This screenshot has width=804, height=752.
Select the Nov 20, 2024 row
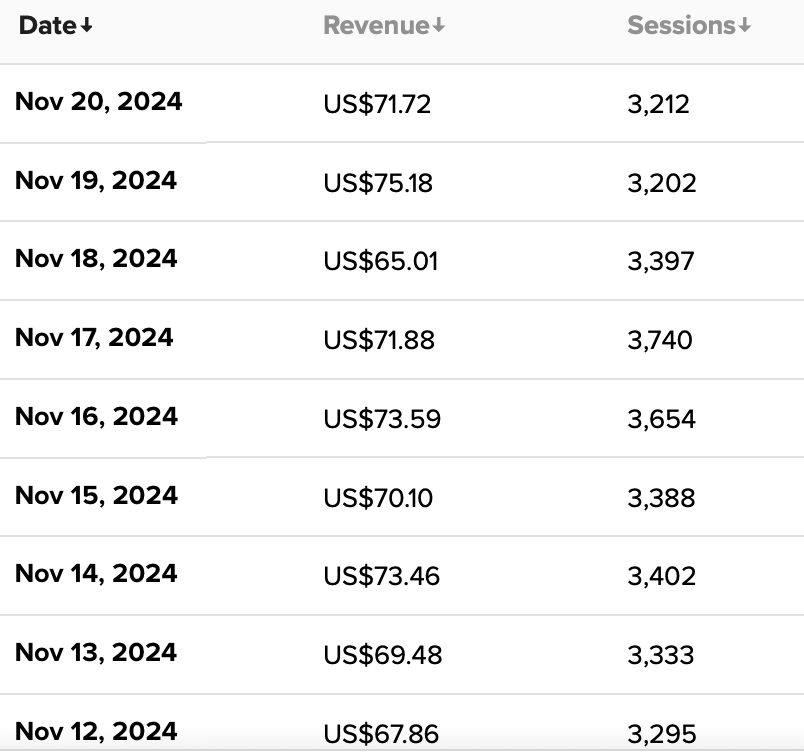click(402, 103)
